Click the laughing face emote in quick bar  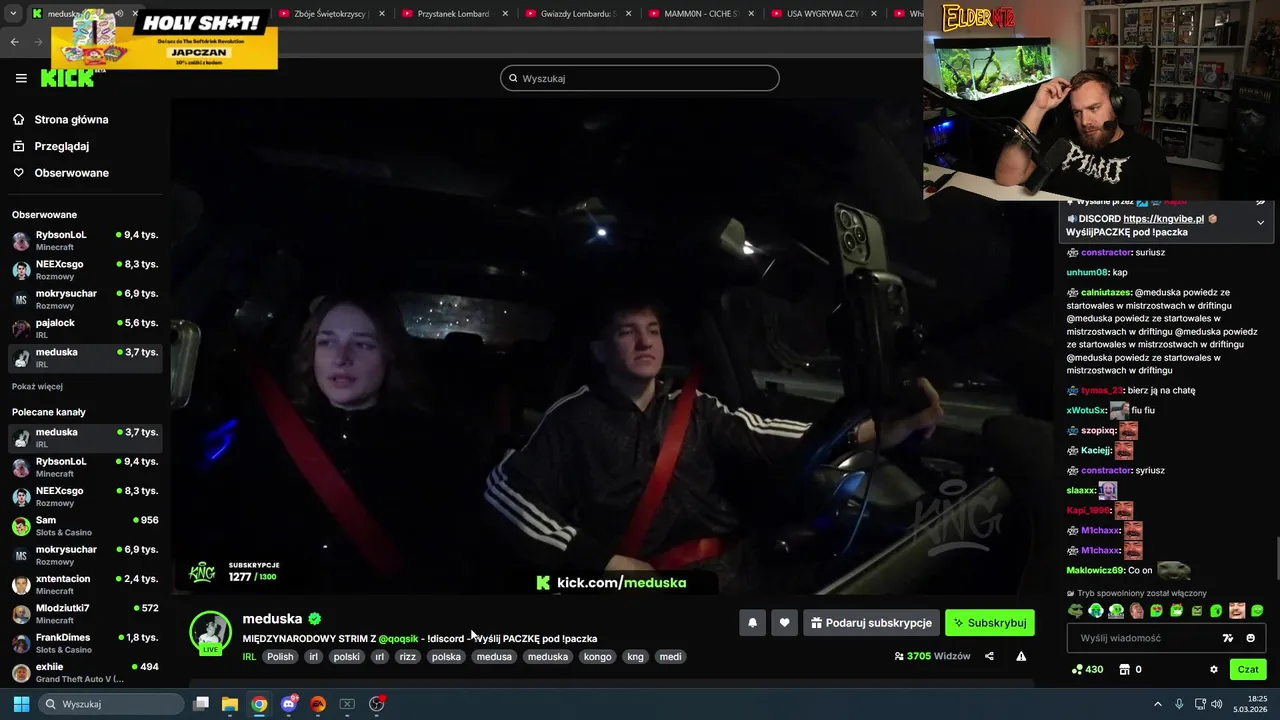pyautogui.click(x=1237, y=611)
